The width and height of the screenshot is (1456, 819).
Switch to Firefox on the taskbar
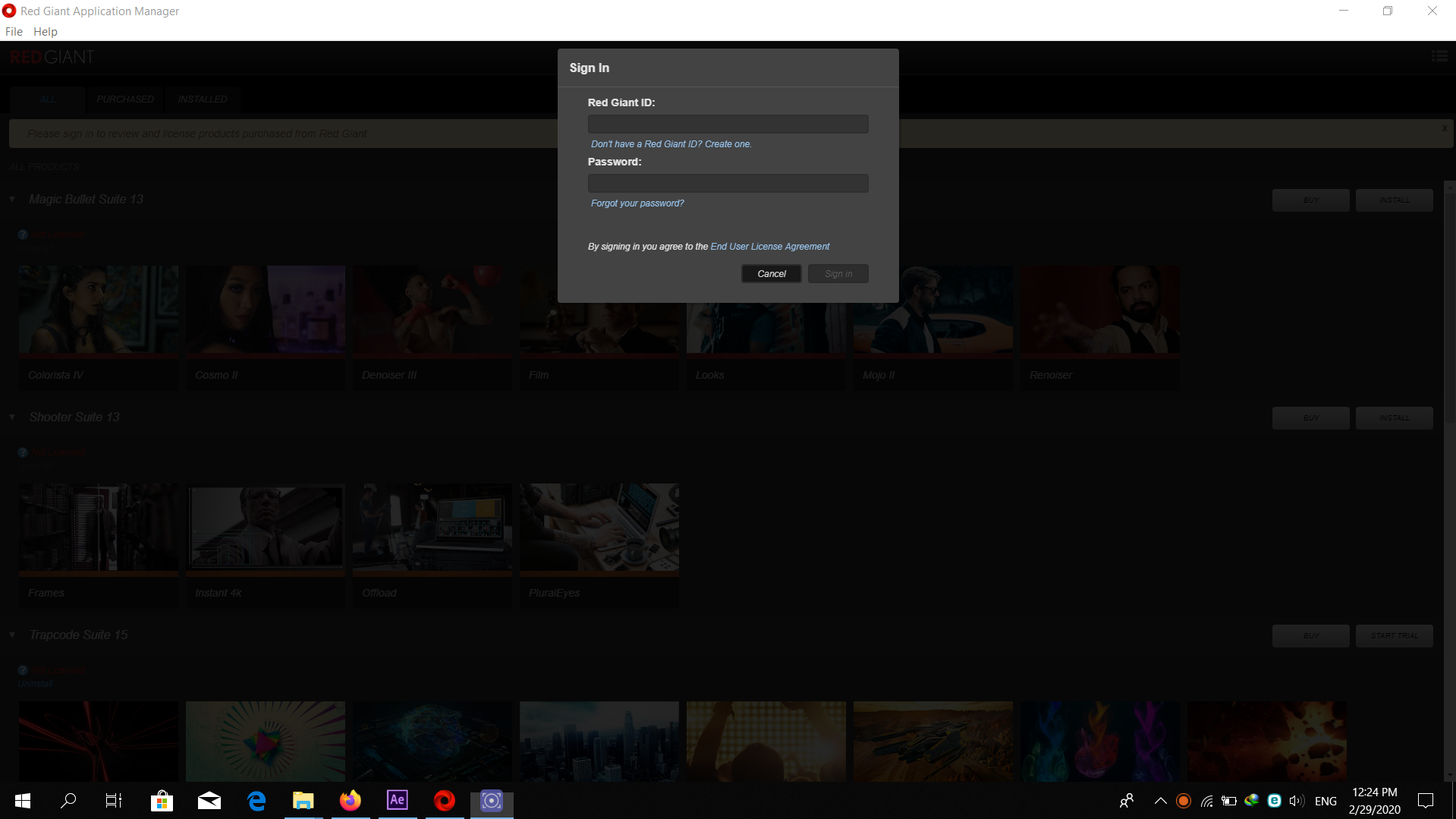coord(351,801)
